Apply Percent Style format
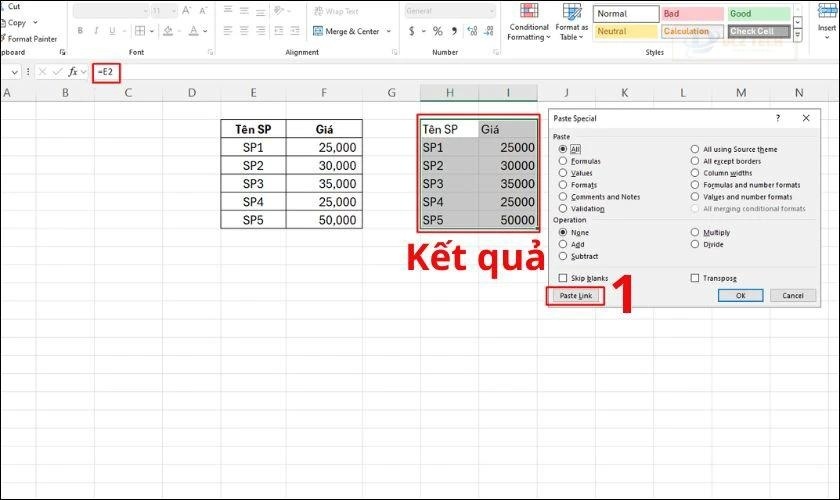This screenshot has height=500, width=840. point(438,31)
